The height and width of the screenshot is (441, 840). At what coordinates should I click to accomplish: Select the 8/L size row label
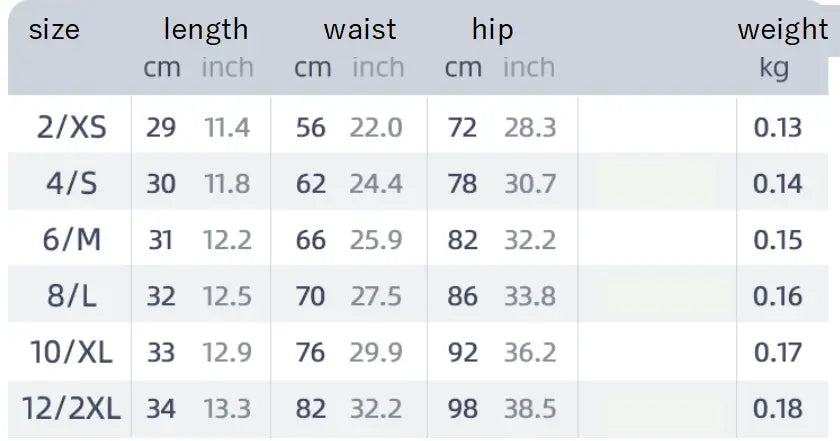click(x=70, y=296)
